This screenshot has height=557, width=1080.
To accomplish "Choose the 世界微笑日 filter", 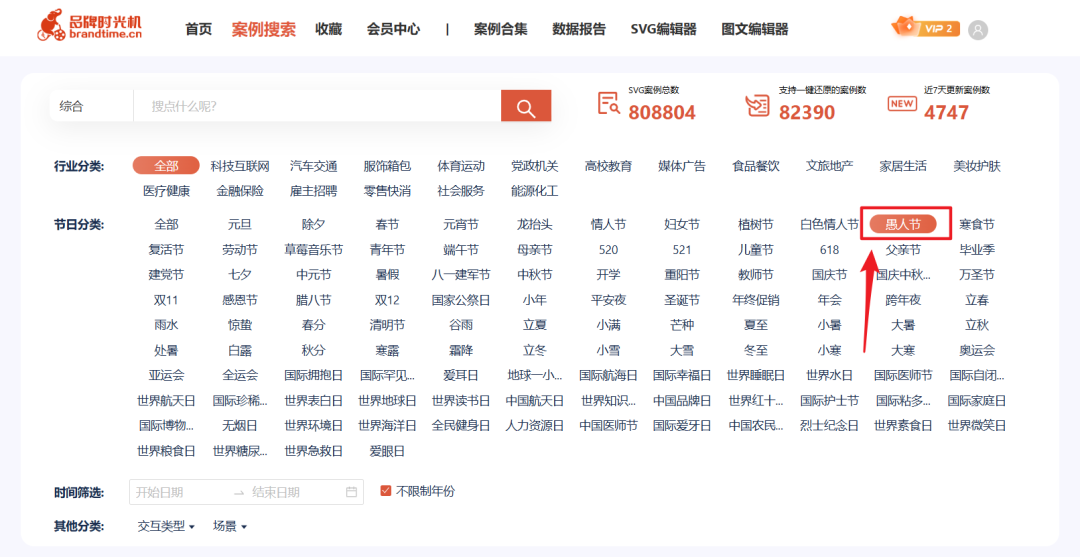I will pyautogui.click(x=977, y=425).
